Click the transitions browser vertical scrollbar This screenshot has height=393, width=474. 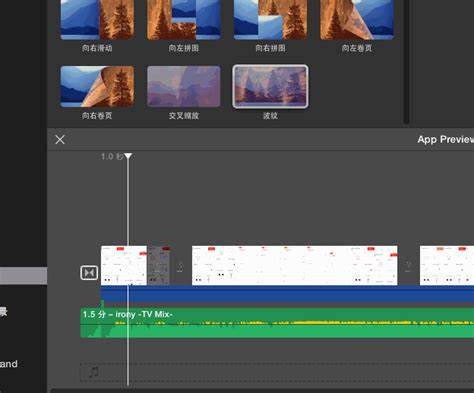[406, 62]
